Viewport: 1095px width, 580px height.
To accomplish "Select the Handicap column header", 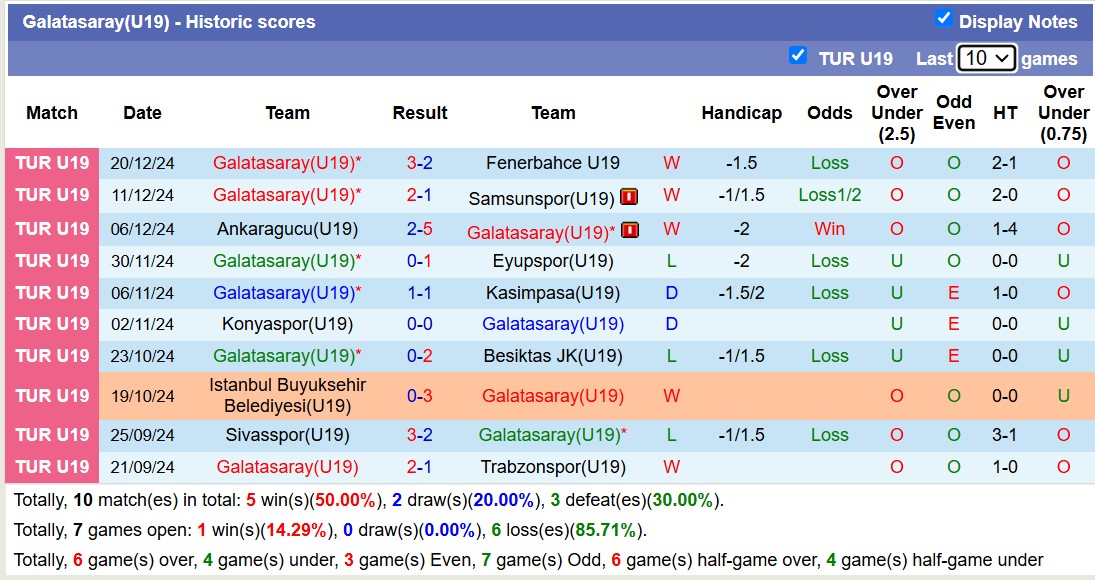I will coord(741,113).
